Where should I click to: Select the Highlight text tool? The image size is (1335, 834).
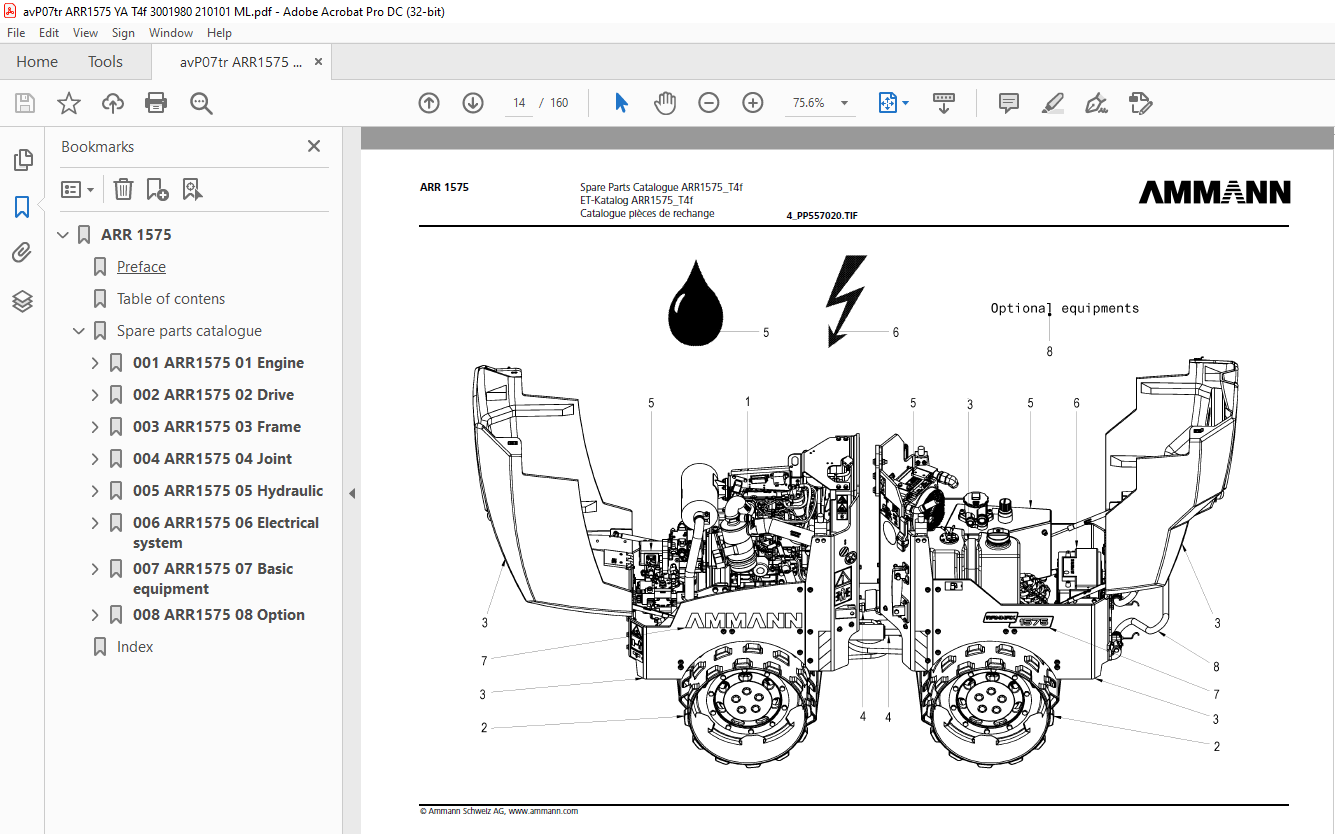pyautogui.click(x=1052, y=103)
